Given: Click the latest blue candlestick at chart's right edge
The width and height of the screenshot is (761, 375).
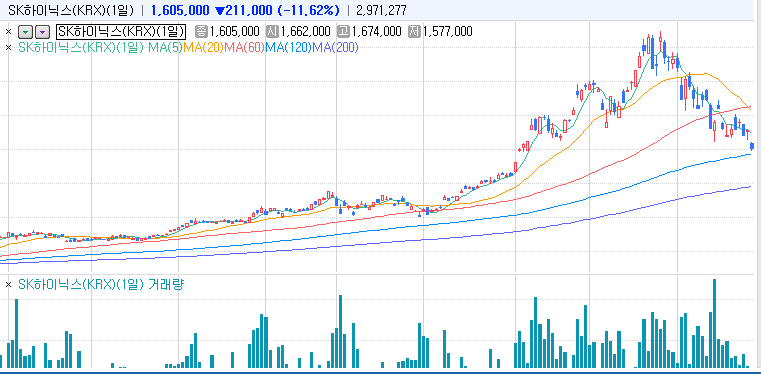Looking at the screenshot, I should click(x=752, y=146).
